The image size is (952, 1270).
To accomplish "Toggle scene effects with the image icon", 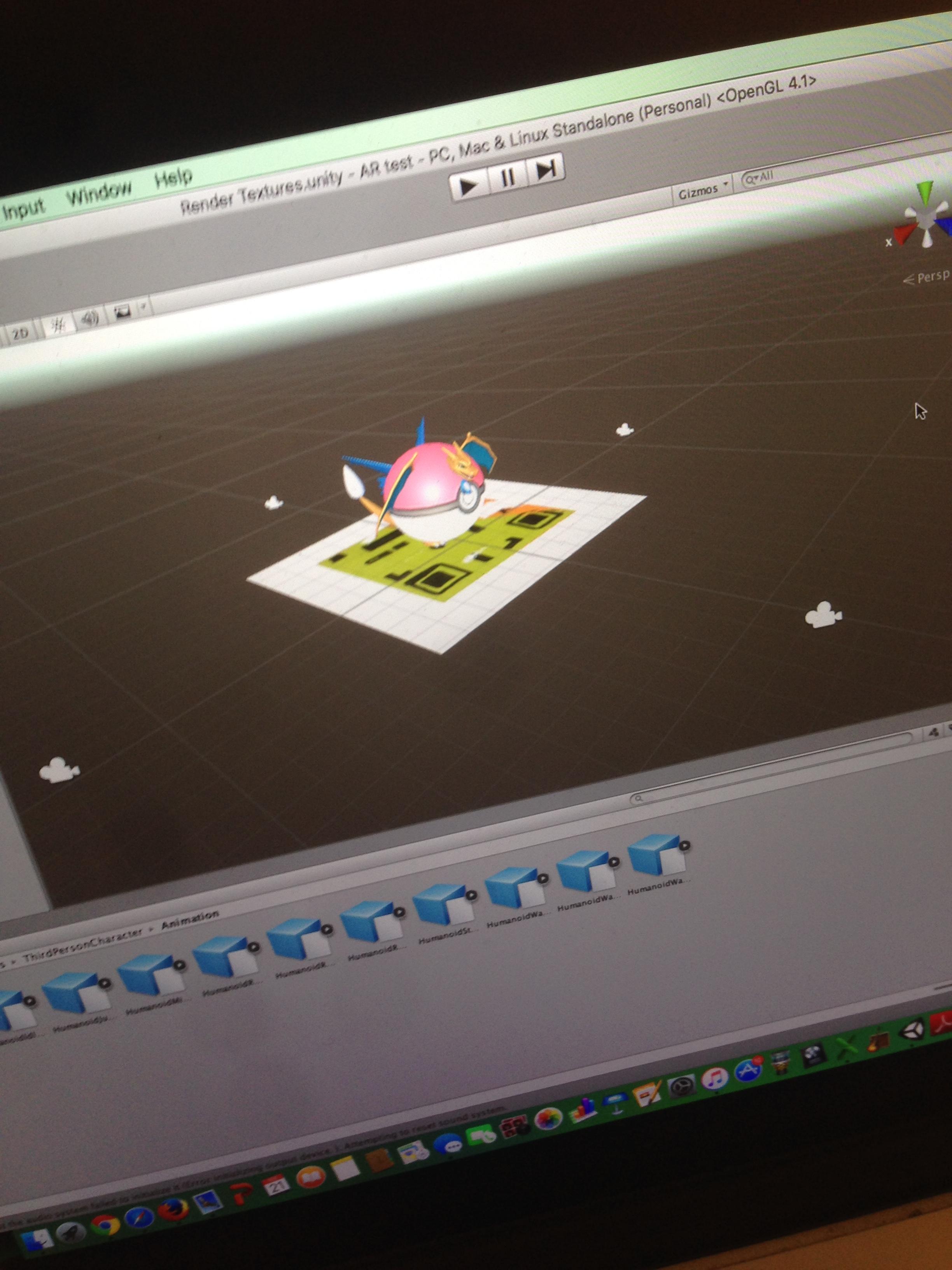I will 122,311.
